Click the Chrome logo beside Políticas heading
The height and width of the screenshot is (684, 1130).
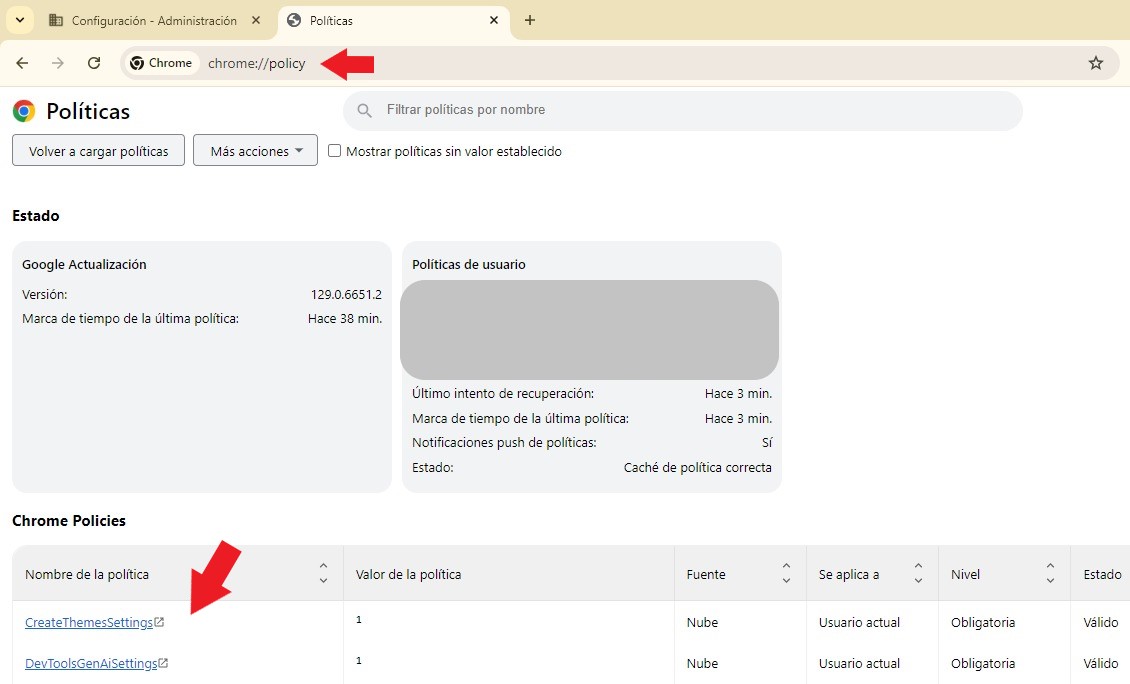pos(24,111)
